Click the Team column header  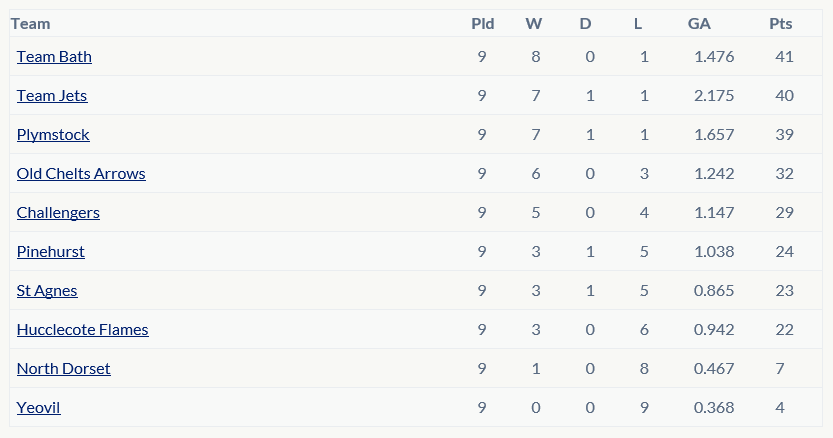click(x=30, y=24)
